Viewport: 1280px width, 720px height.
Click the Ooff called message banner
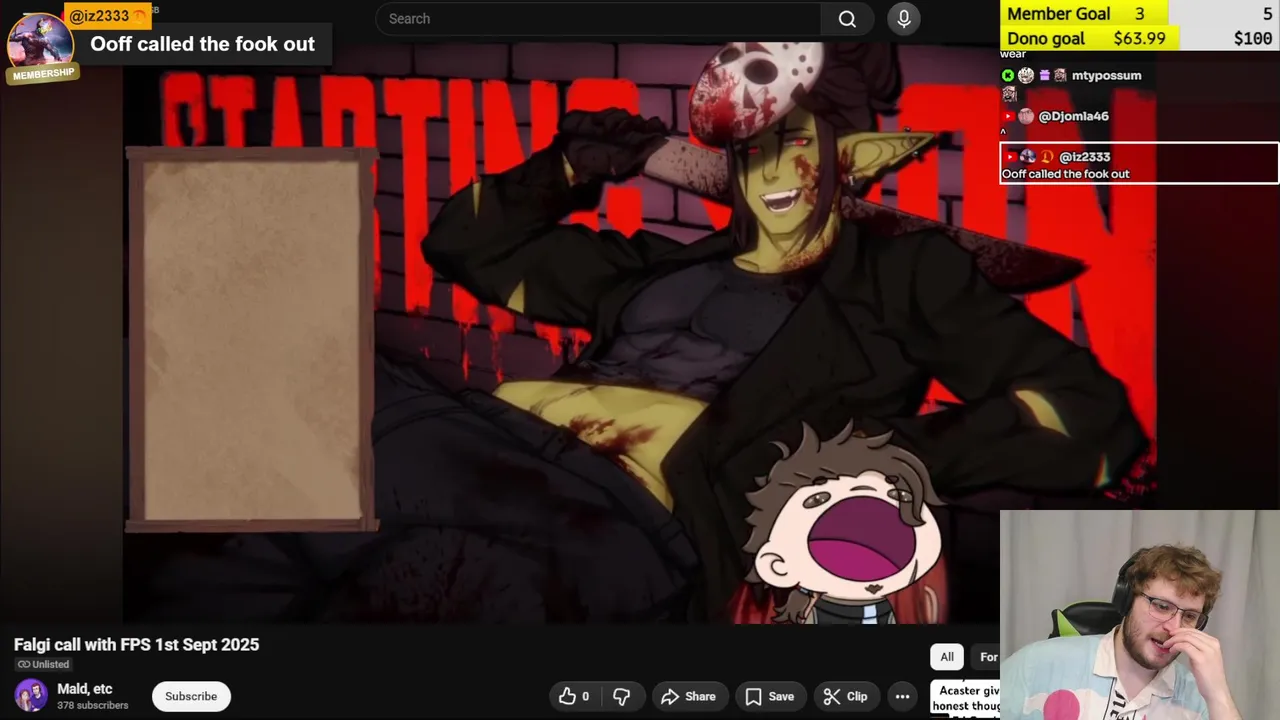point(202,44)
